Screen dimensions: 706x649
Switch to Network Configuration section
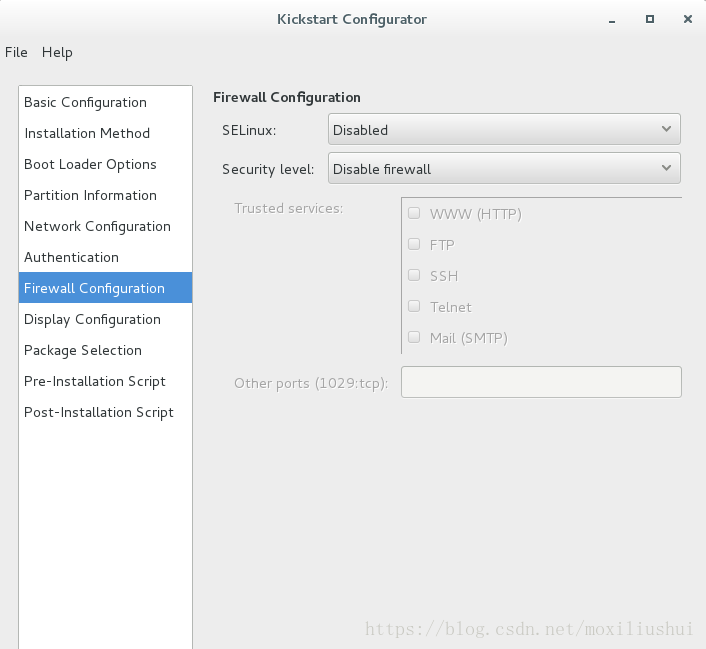pyautogui.click(x=105, y=226)
